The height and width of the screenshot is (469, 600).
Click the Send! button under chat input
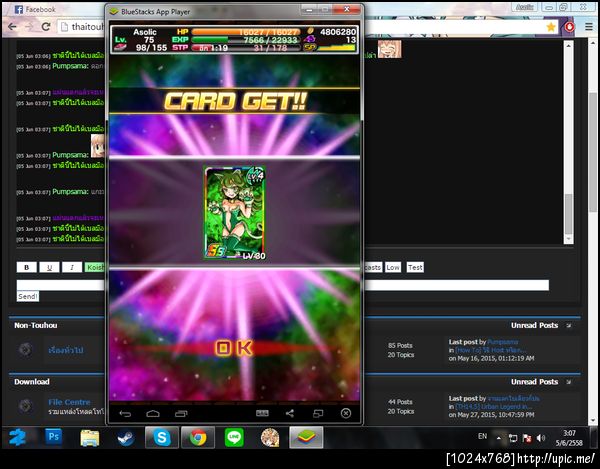pos(28,296)
